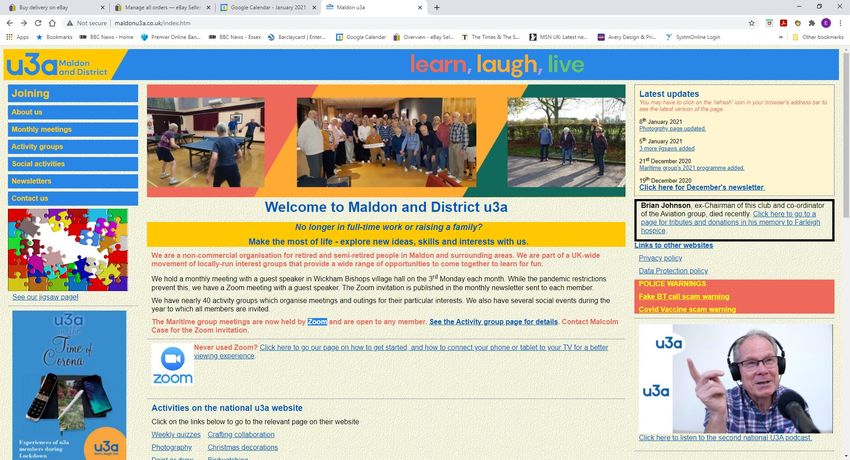This screenshot has width=850, height=460.
Task: Open See the Activity group page link
Action: (x=493, y=322)
